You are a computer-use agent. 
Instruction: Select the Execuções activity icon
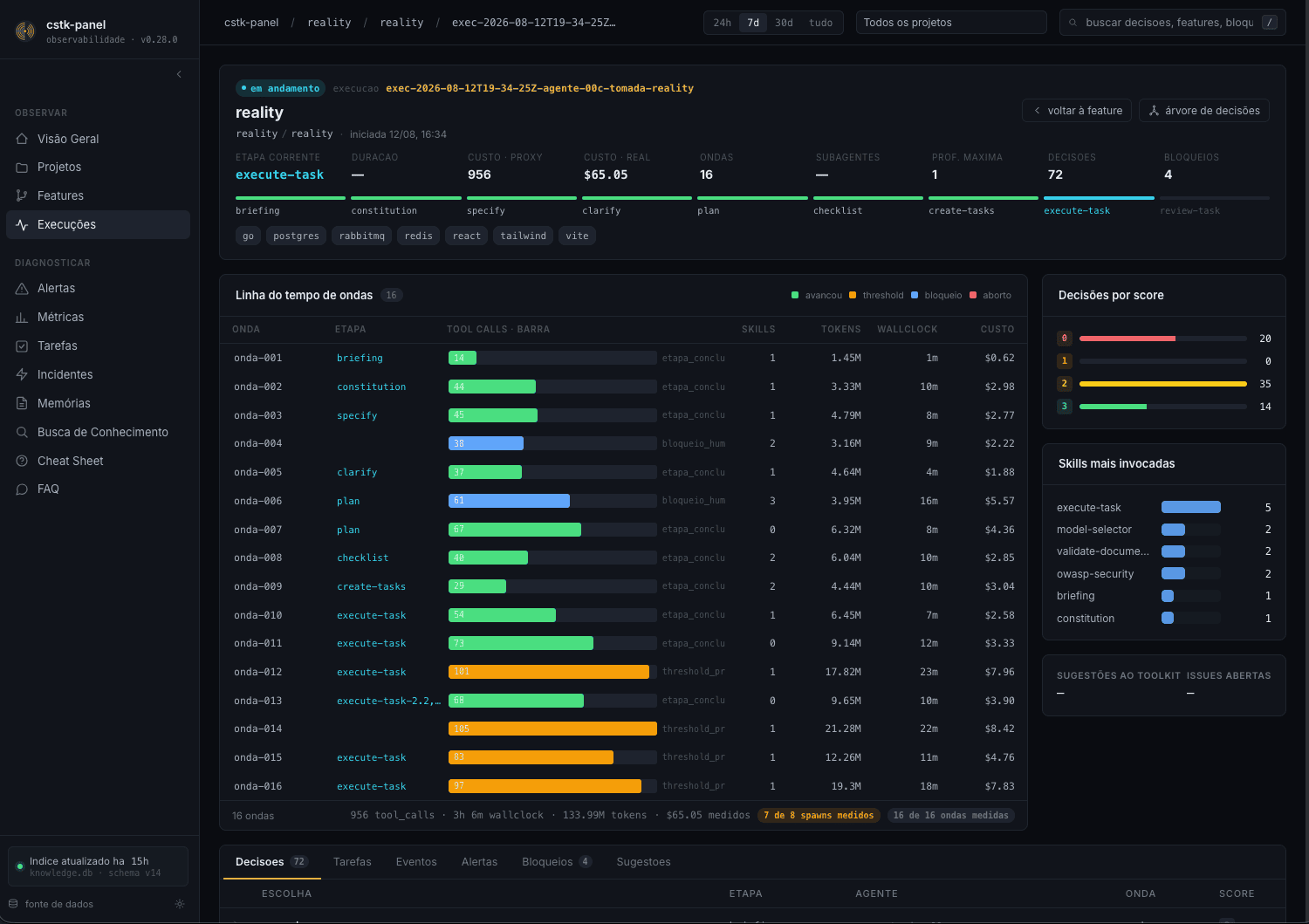[22, 224]
